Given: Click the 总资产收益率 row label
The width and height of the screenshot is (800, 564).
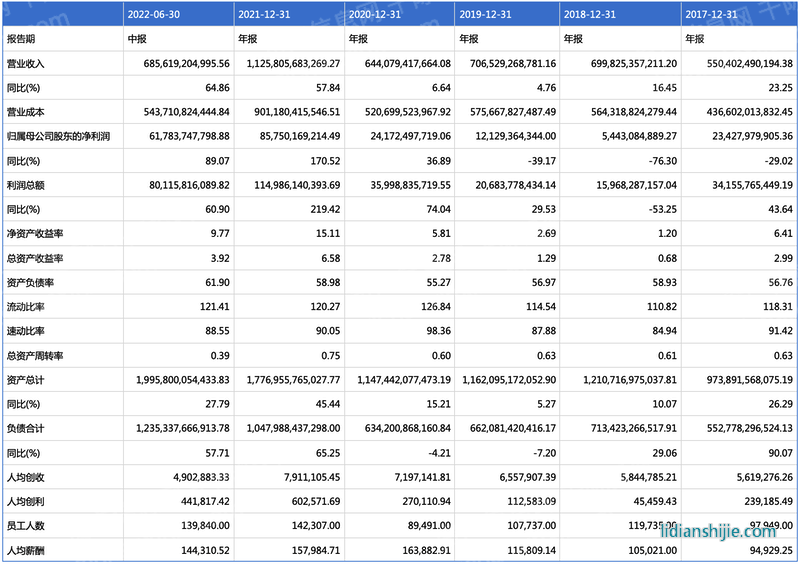Looking at the screenshot, I should click(x=35, y=258).
